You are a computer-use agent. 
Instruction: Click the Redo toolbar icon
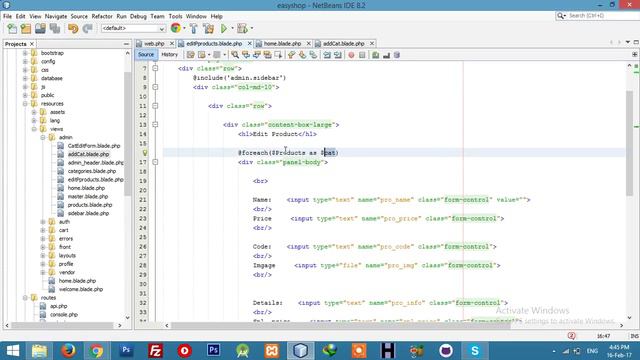87,29
